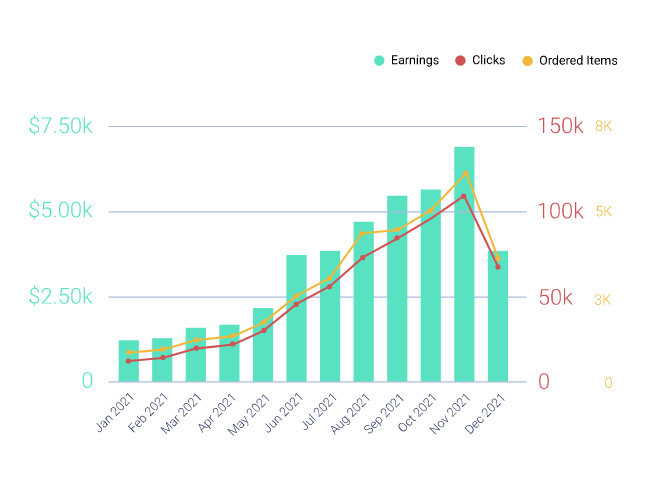Click the $5.00k earnings axis label
Screen dimensions: 649x494
tap(60, 210)
